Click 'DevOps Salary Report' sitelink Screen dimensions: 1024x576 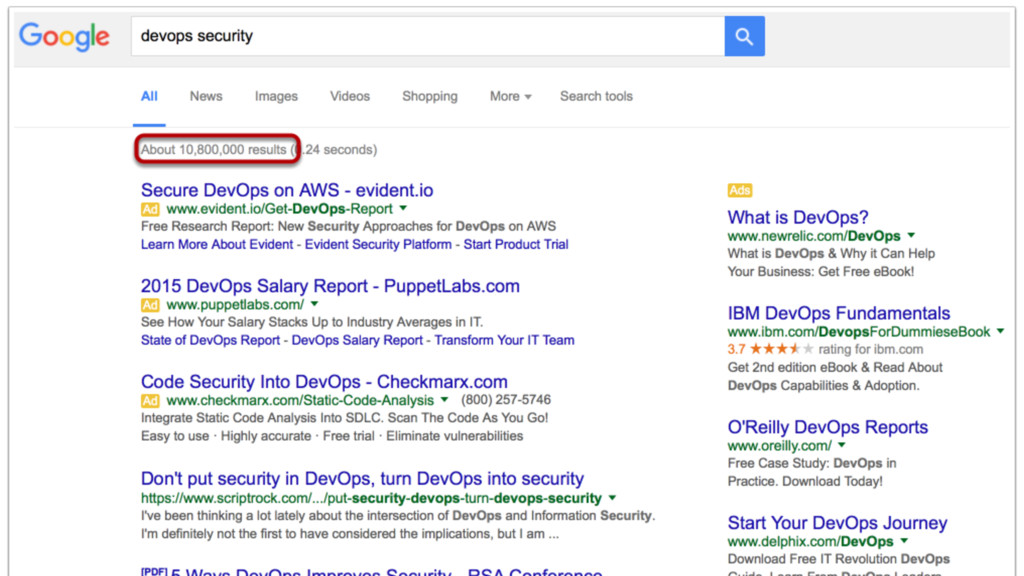click(x=357, y=340)
